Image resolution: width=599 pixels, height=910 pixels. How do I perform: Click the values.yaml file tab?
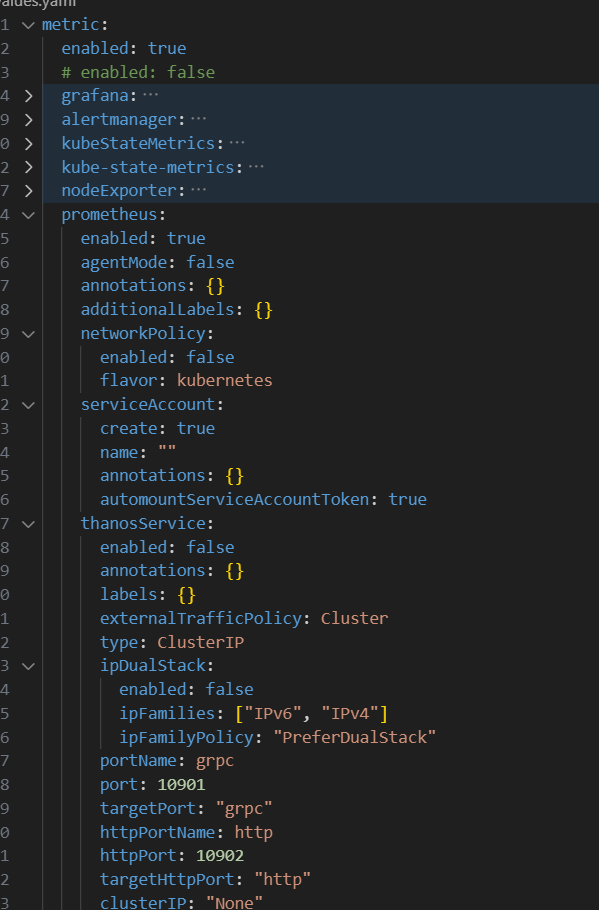[38, 3]
